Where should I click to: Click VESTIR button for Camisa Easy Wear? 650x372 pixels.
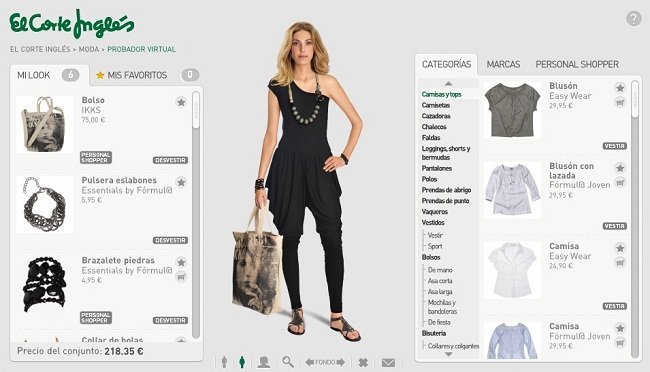[x=614, y=306]
